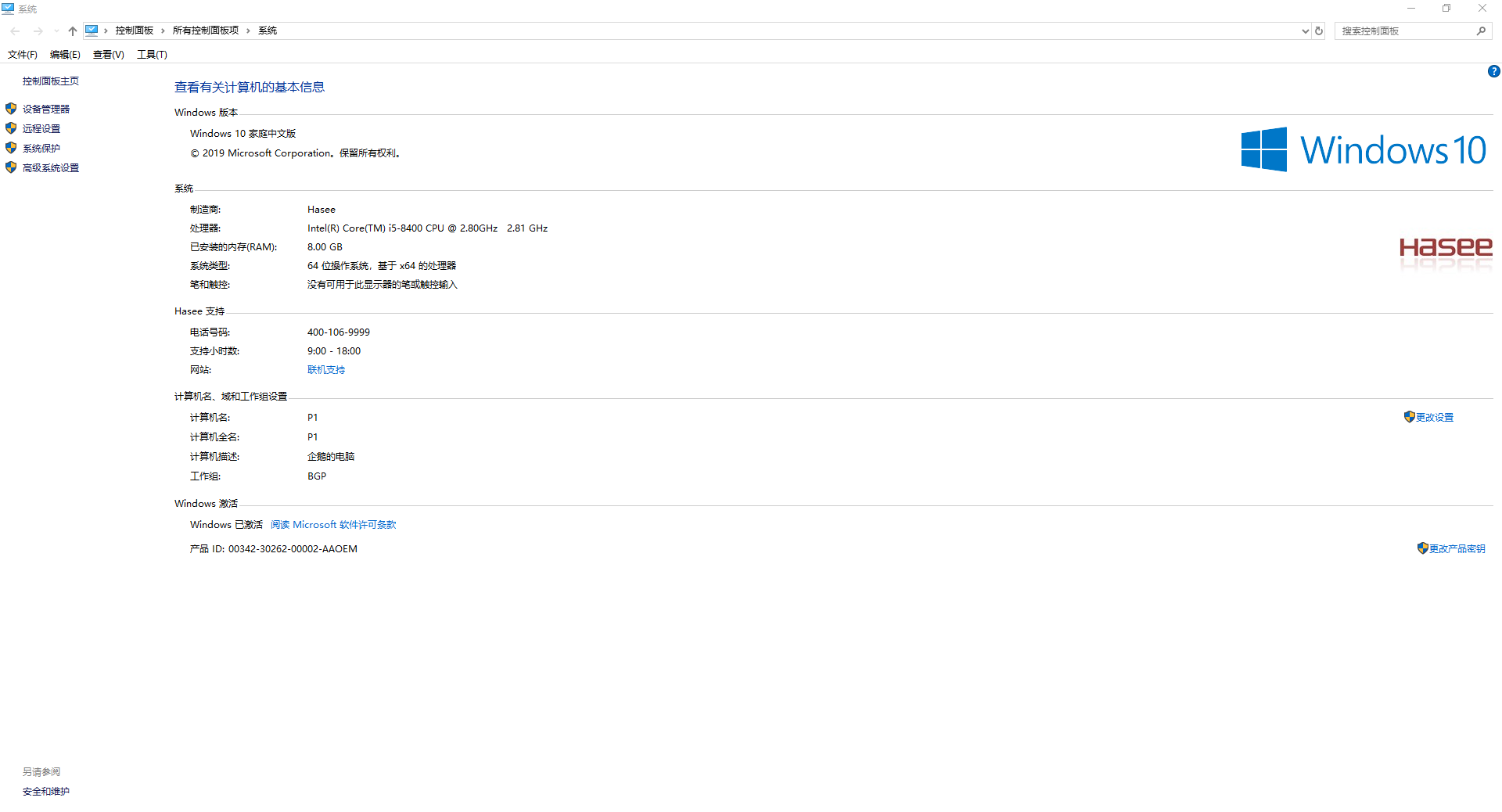Click the shield icon beside 远程设置
Viewport: 1502px width, 812px height.
pos(11,128)
